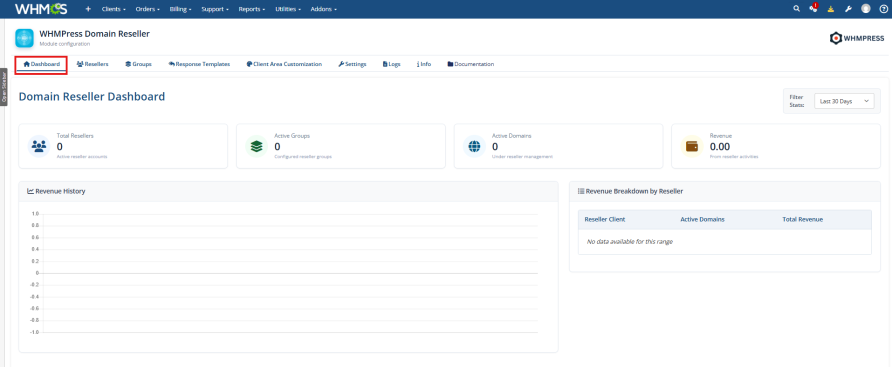892x367 pixels.
Task: Click the Total Revenue column header
Action: click(x=803, y=219)
